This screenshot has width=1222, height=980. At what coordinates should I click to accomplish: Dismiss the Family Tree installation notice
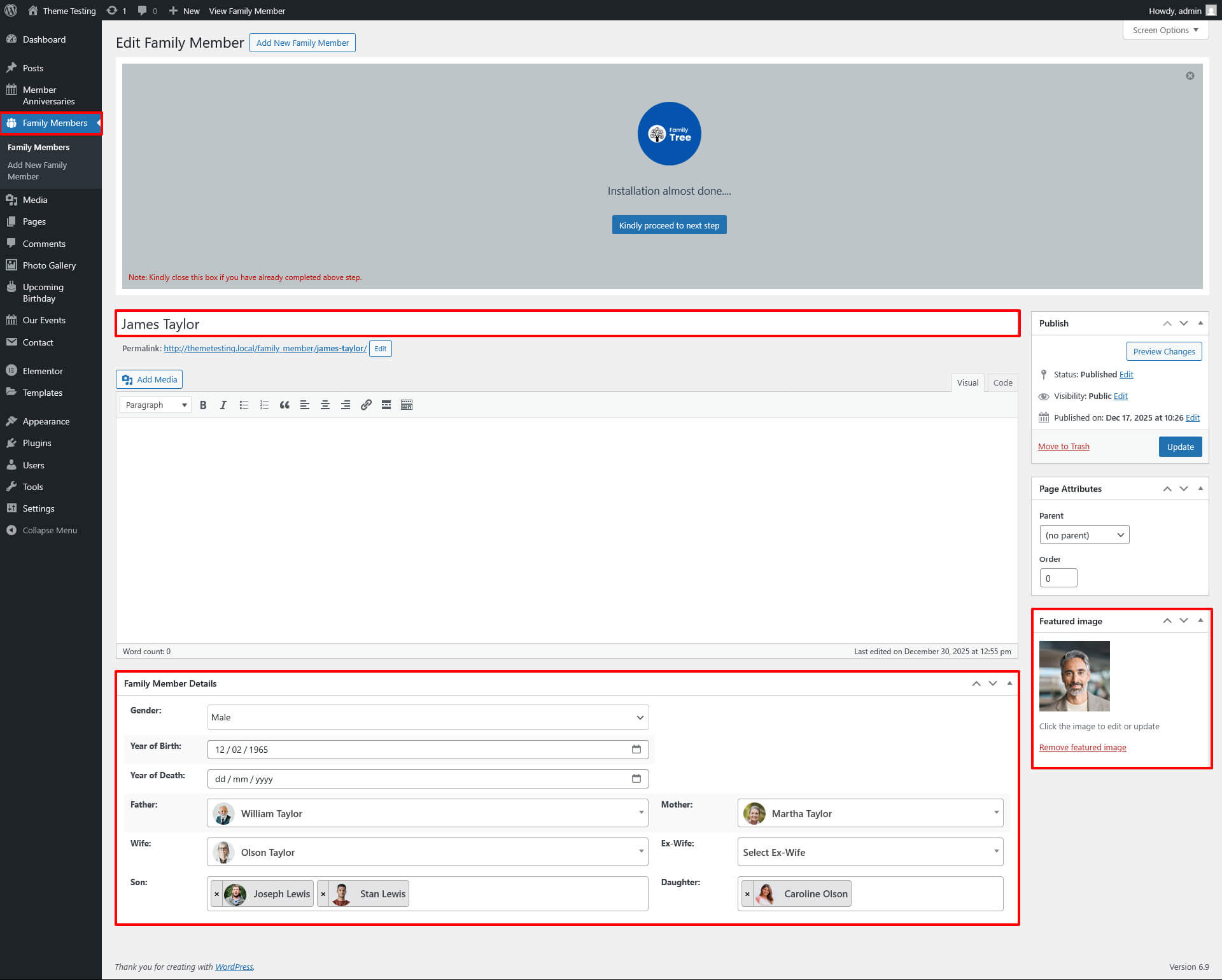coord(1190,76)
